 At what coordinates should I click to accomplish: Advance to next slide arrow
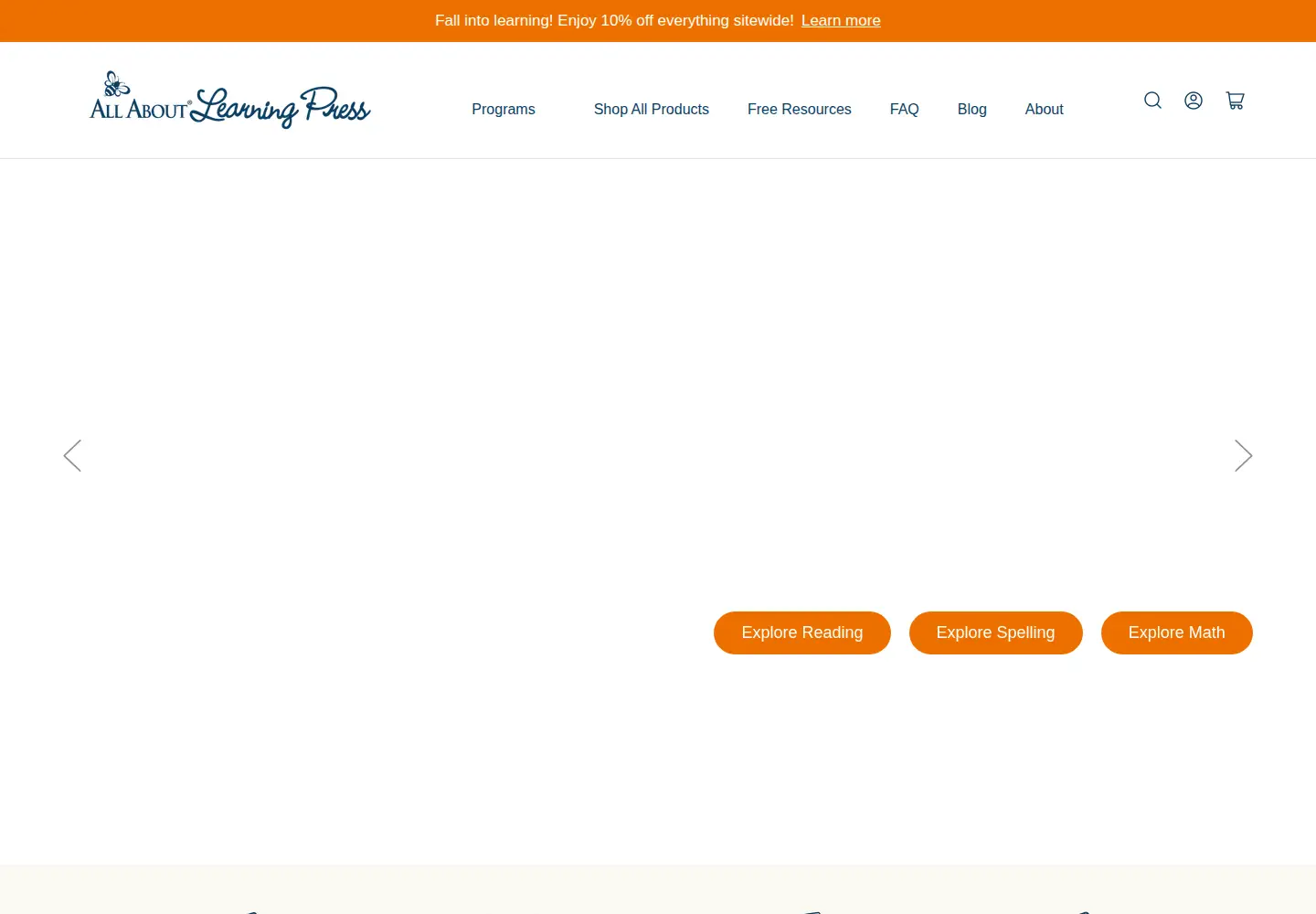pyautogui.click(x=1243, y=455)
